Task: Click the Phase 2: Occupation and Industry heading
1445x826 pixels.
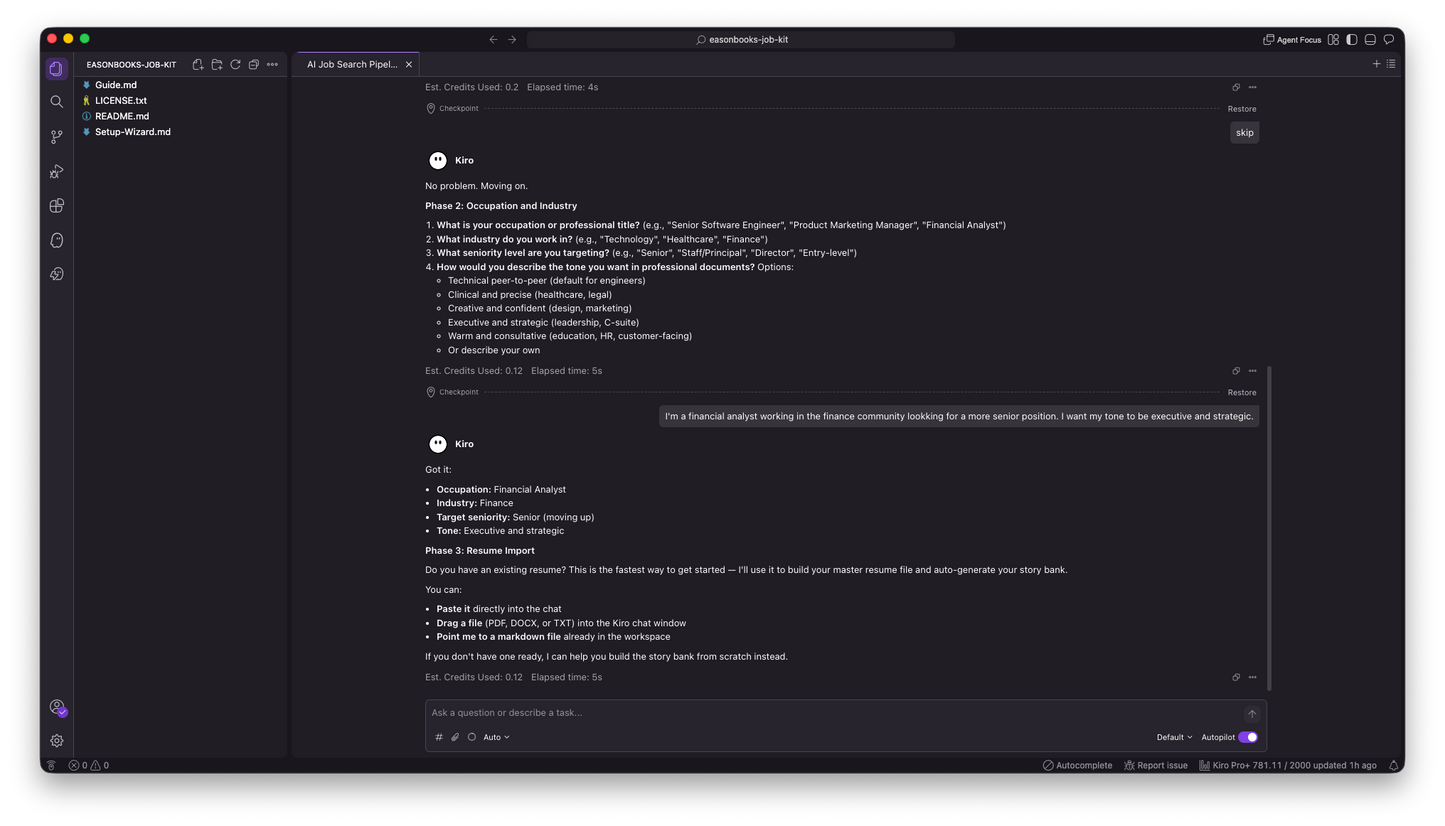Action: point(501,206)
